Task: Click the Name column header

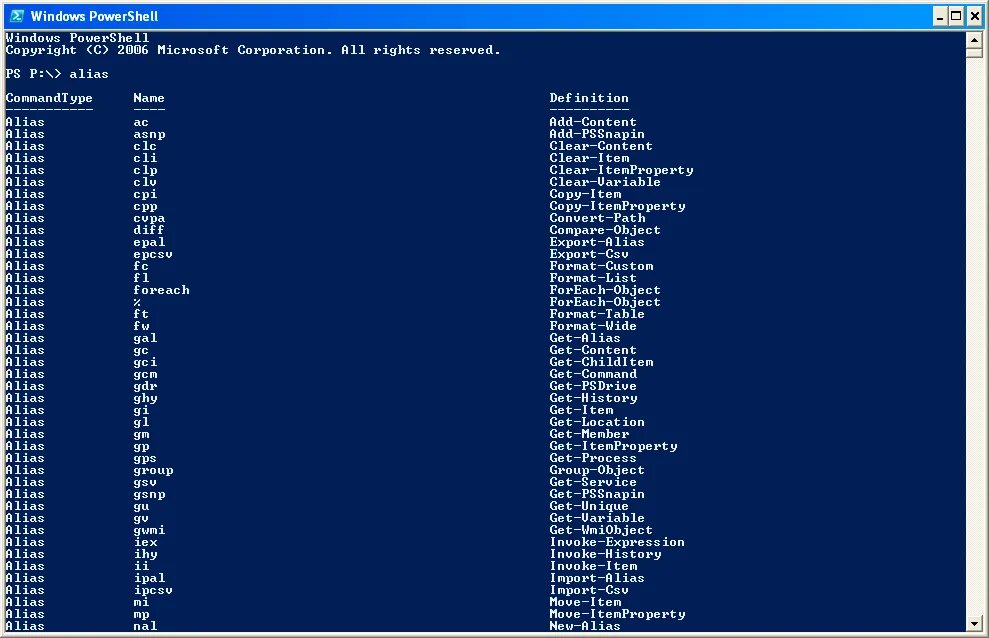Action: [149, 98]
